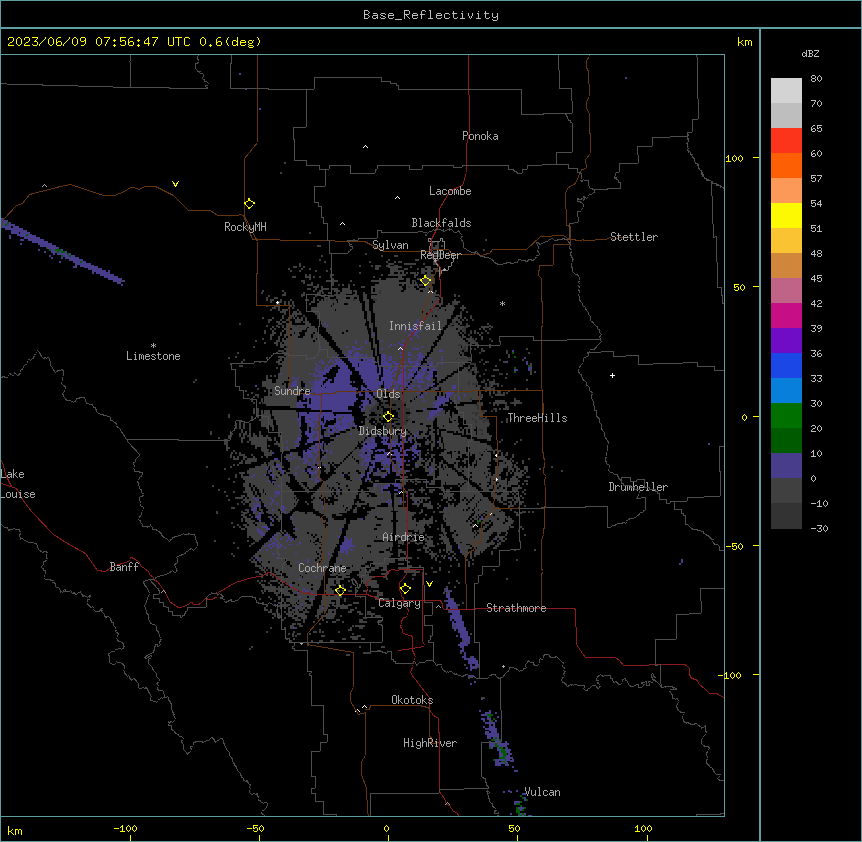The height and width of the screenshot is (842, 862).
Task: Click the Banff label
Action: [124, 567]
